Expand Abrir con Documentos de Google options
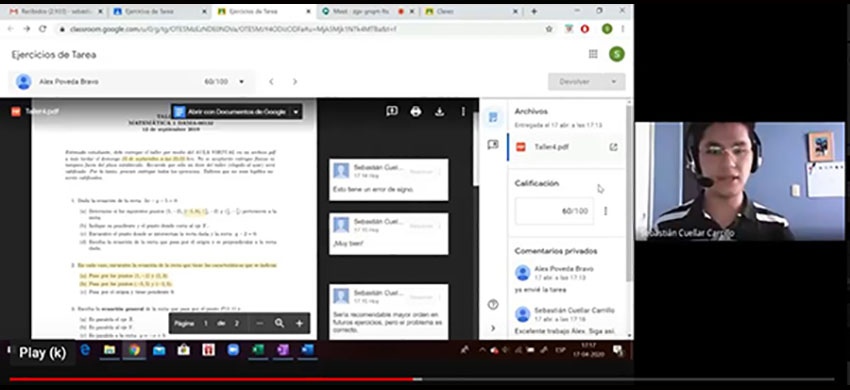This screenshot has height=390, width=850. (296, 112)
